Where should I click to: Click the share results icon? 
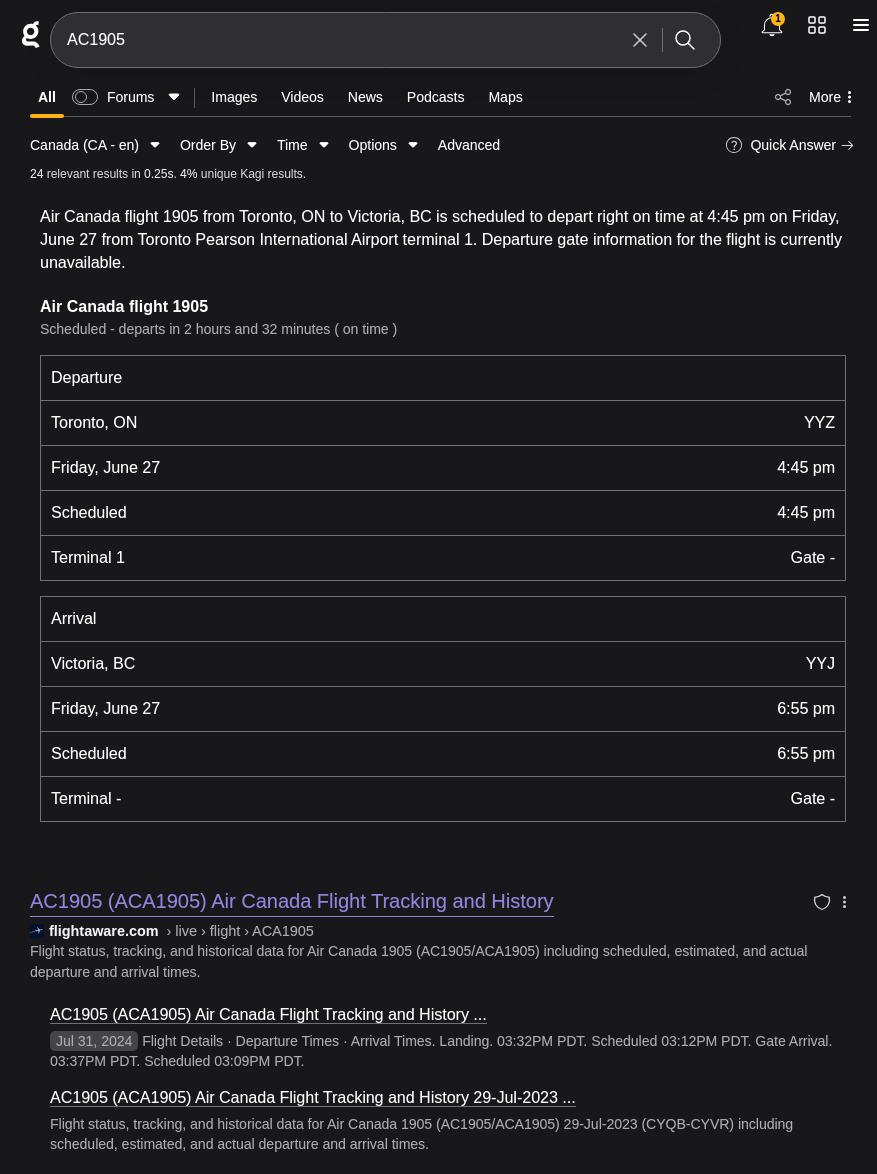pyautogui.click(x=783, y=97)
